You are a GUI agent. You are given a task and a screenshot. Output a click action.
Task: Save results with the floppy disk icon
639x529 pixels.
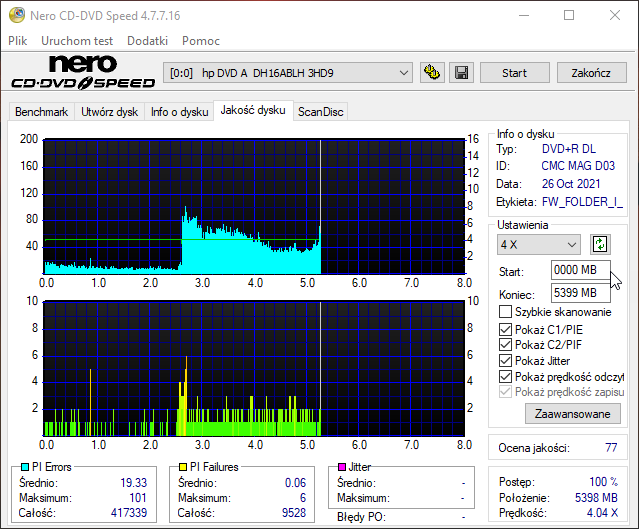pyautogui.click(x=461, y=73)
